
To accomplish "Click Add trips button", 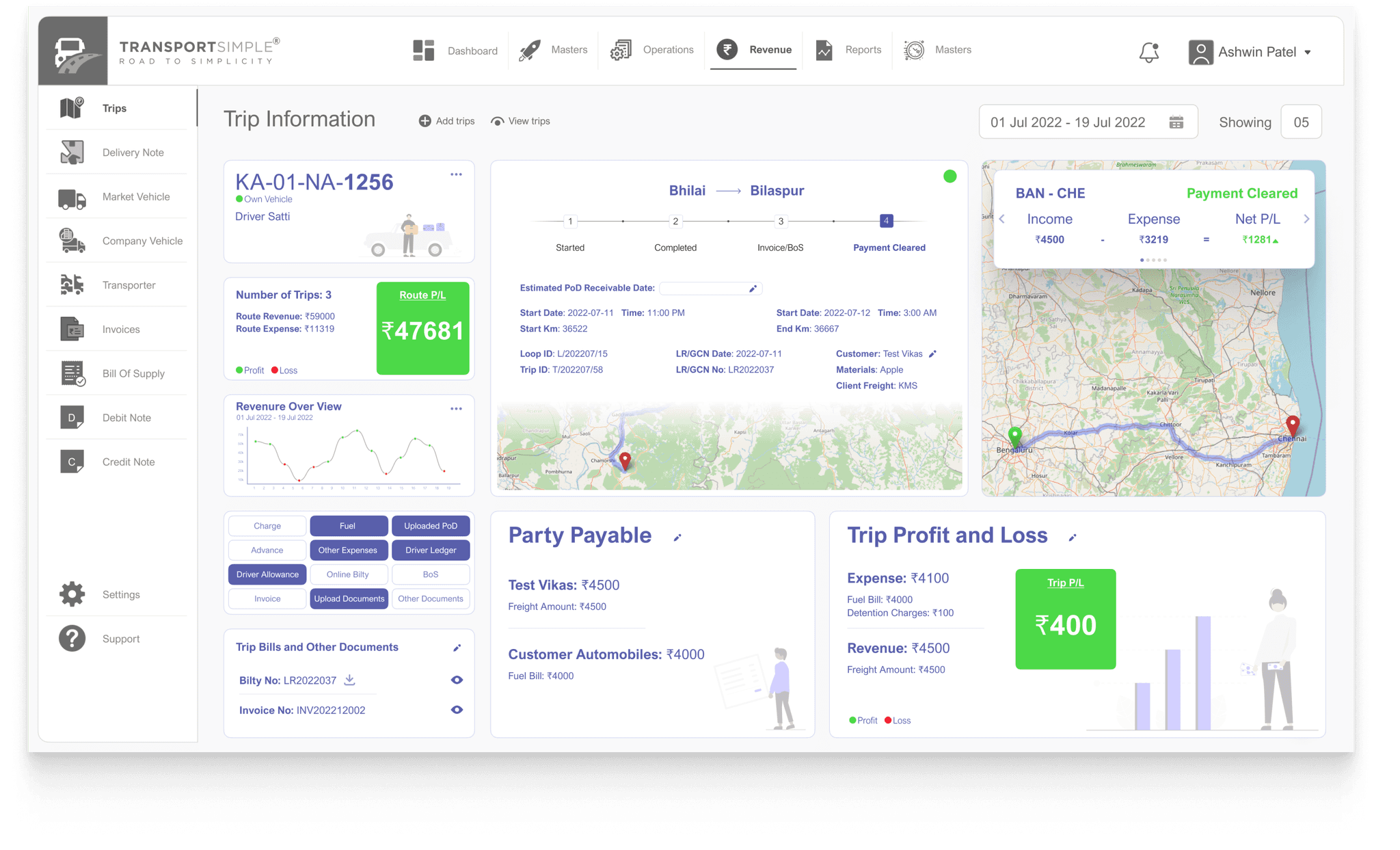I will pos(447,121).
